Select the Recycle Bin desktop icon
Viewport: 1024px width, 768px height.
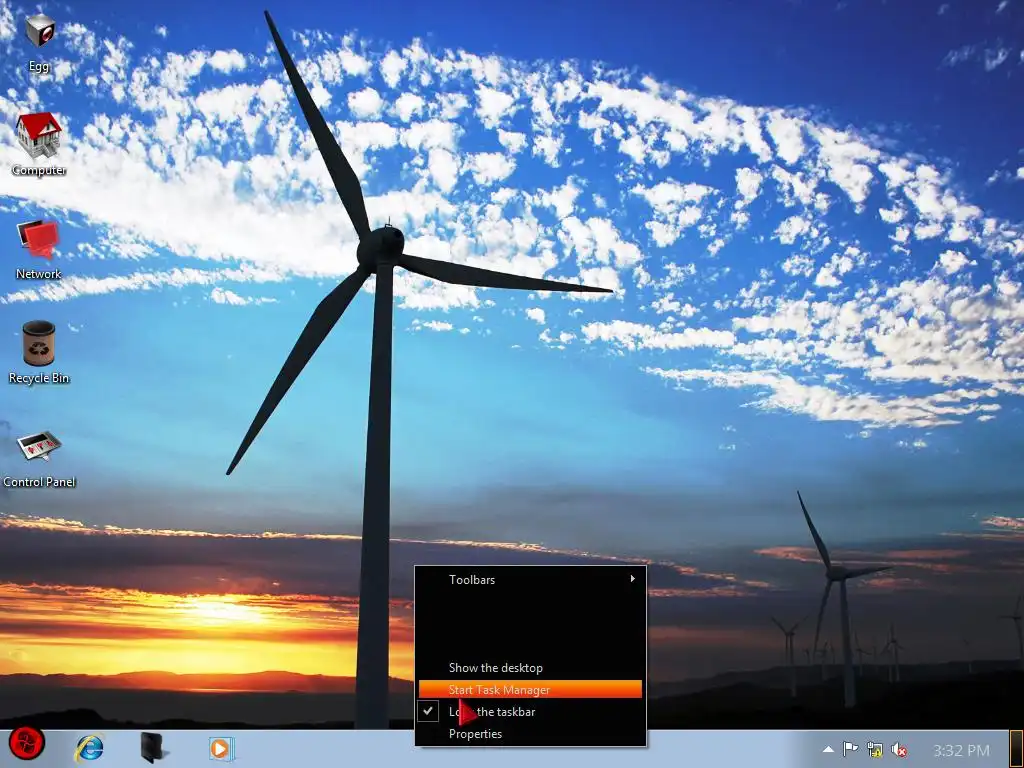click(39, 353)
